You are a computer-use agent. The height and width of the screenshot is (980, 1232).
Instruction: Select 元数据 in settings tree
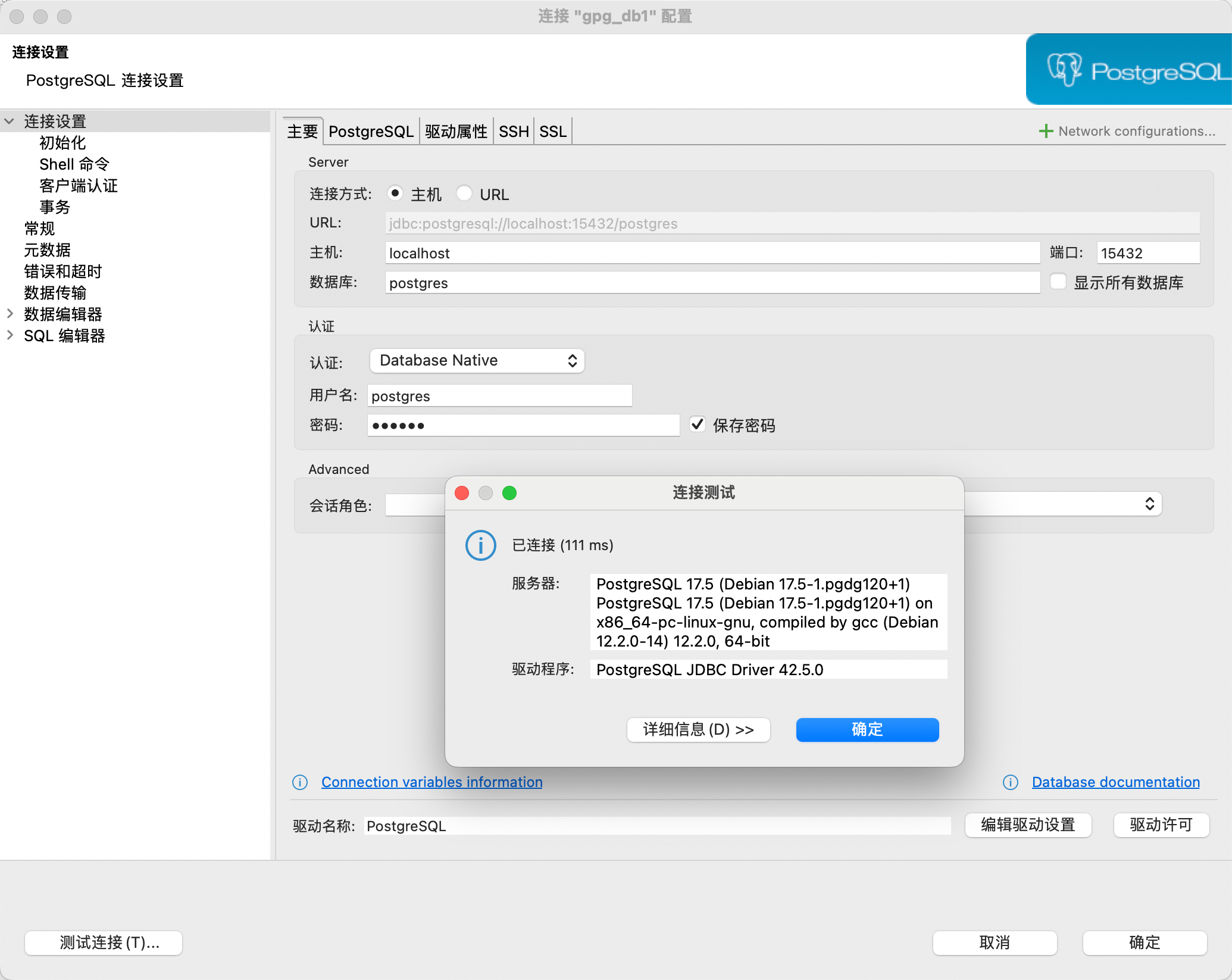[47, 250]
